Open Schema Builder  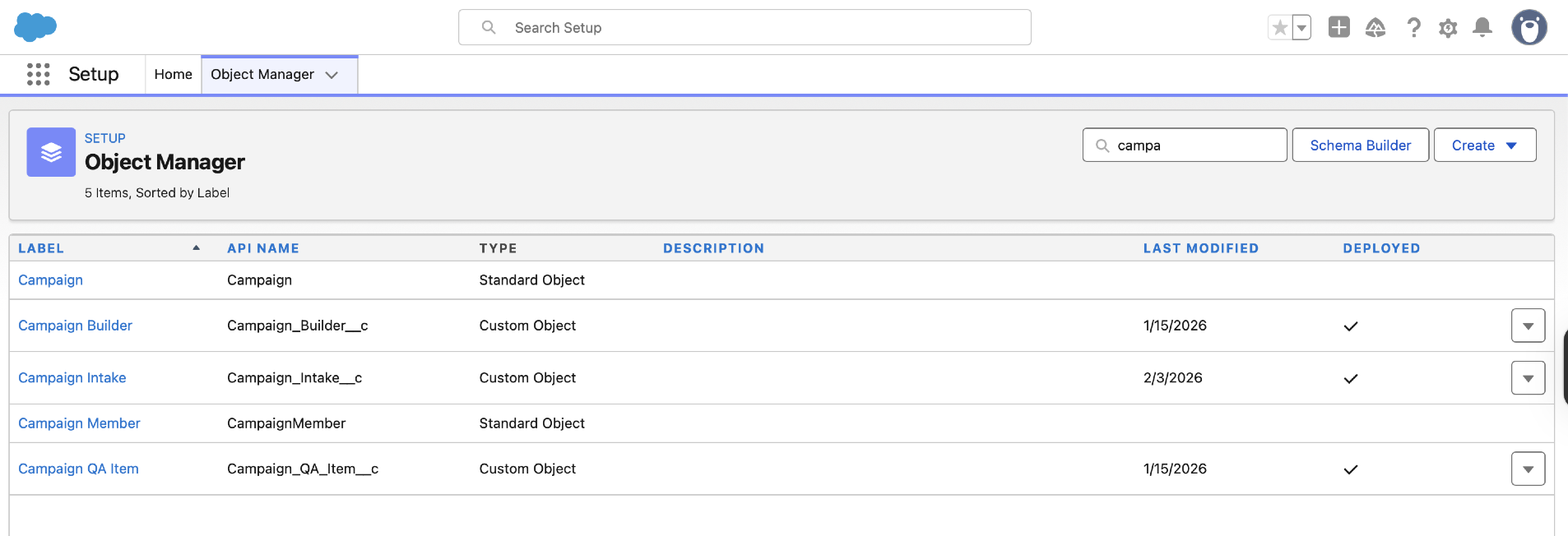click(1361, 146)
